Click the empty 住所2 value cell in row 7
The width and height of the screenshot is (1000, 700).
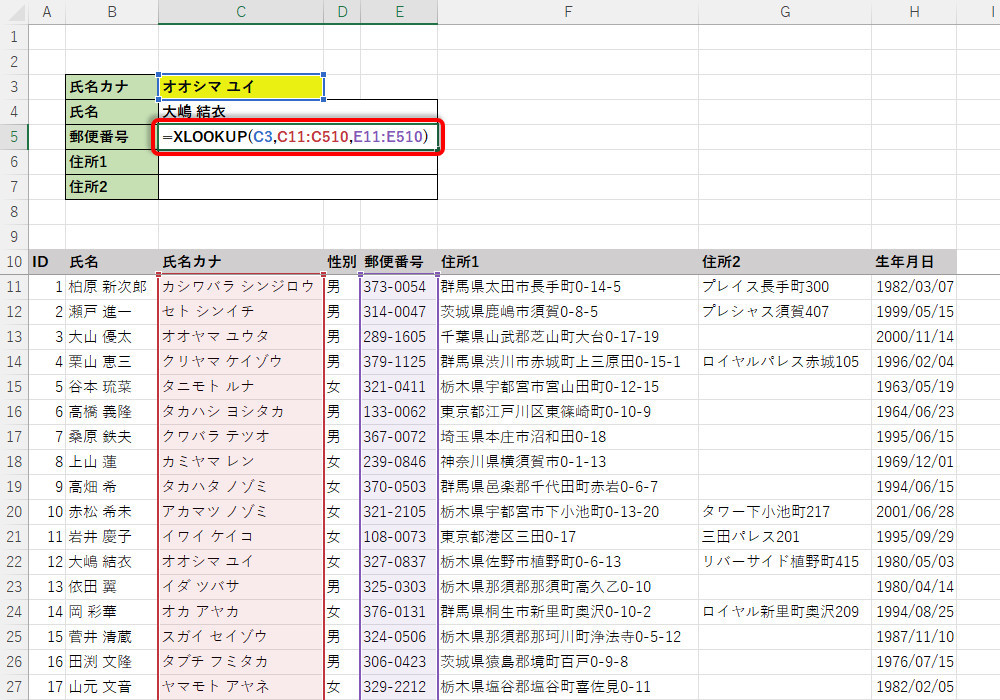click(x=298, y=187)
